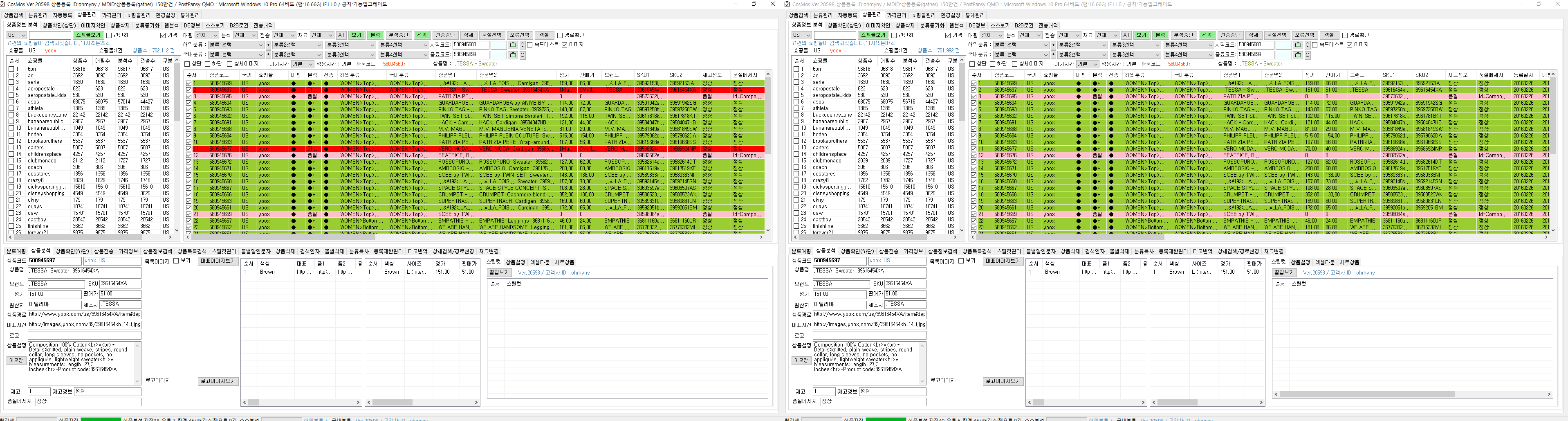Check the 경로확인 checkbox in the left window
This screenshot has width=1568, height=421.
(x=560, y=35)
